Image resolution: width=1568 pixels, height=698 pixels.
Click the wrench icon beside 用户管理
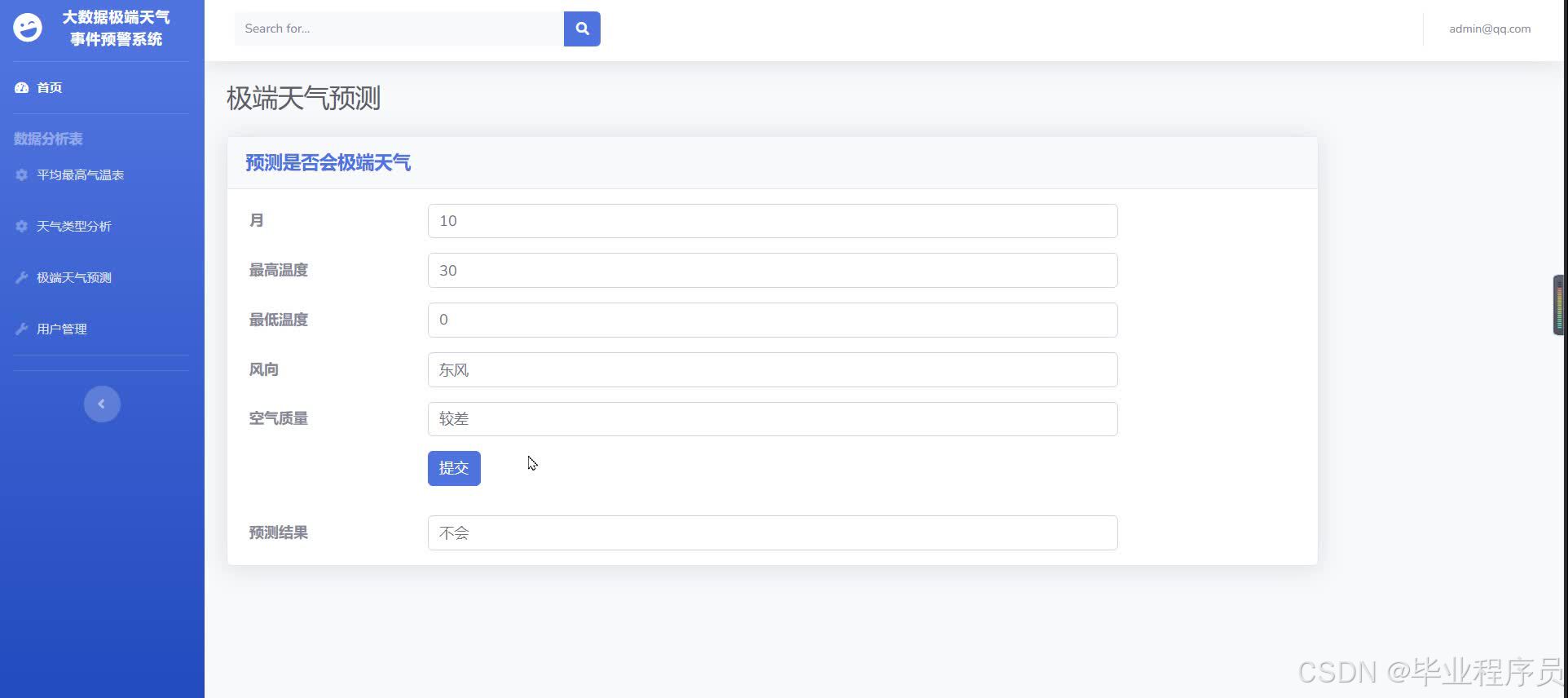tap(22, 329)
